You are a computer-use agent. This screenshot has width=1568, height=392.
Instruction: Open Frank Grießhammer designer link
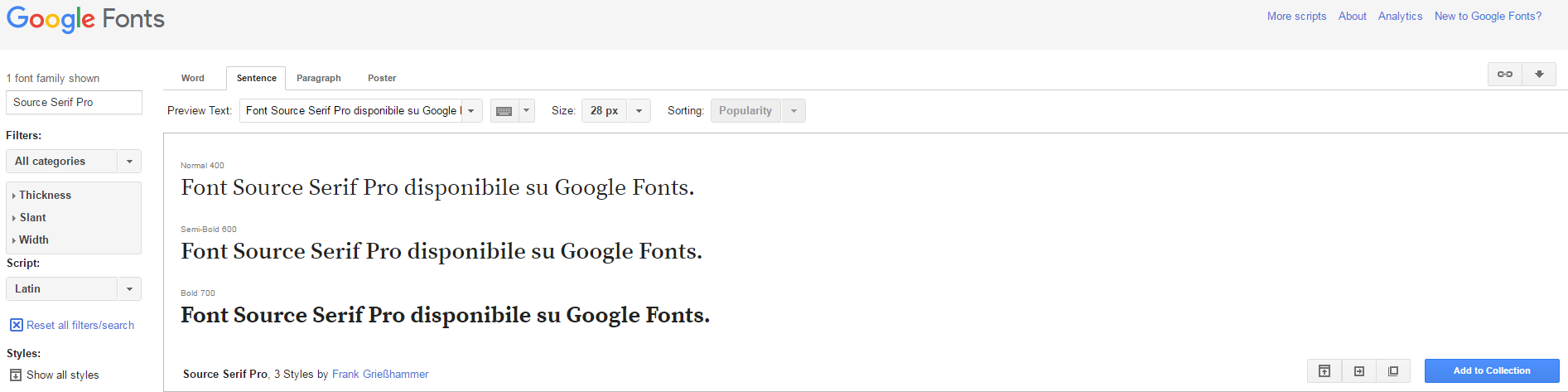click(x=380, y=375)
